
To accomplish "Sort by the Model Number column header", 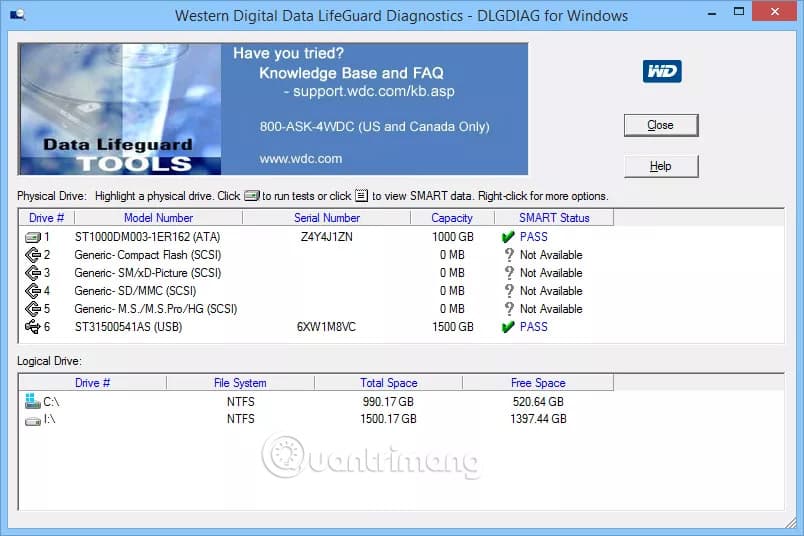I will pyautogui.click(x=158, y=217).
